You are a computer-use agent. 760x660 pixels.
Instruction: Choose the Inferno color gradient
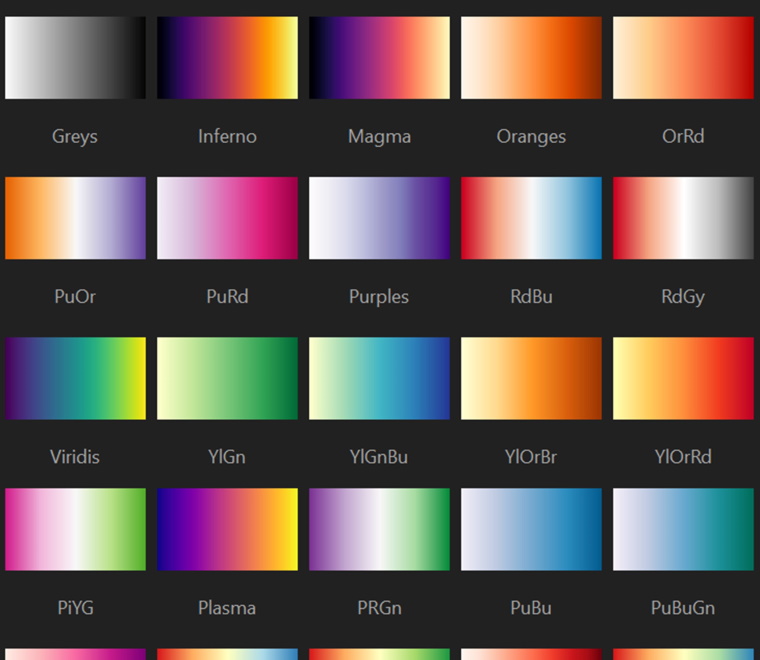click(x=227, y=58)
